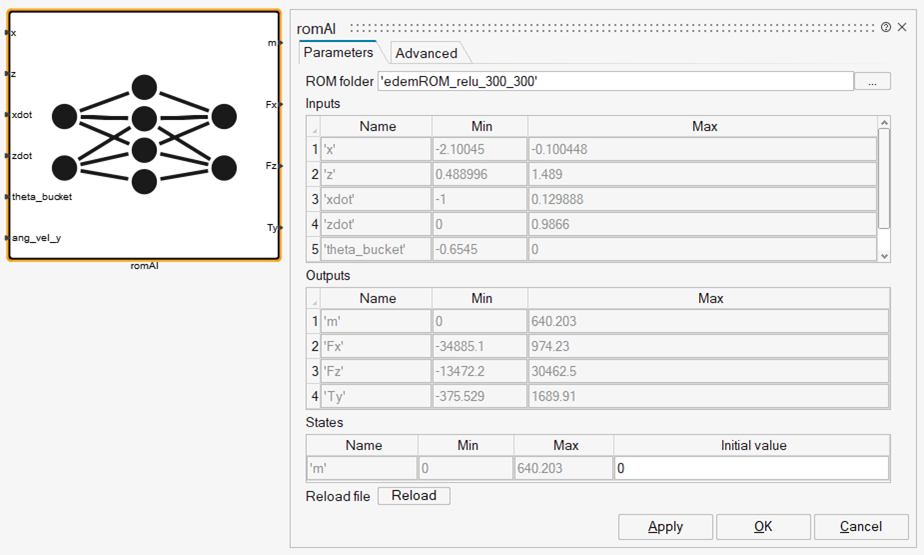
Task: Select the xdot input port on block
Action: coord(8,115)
